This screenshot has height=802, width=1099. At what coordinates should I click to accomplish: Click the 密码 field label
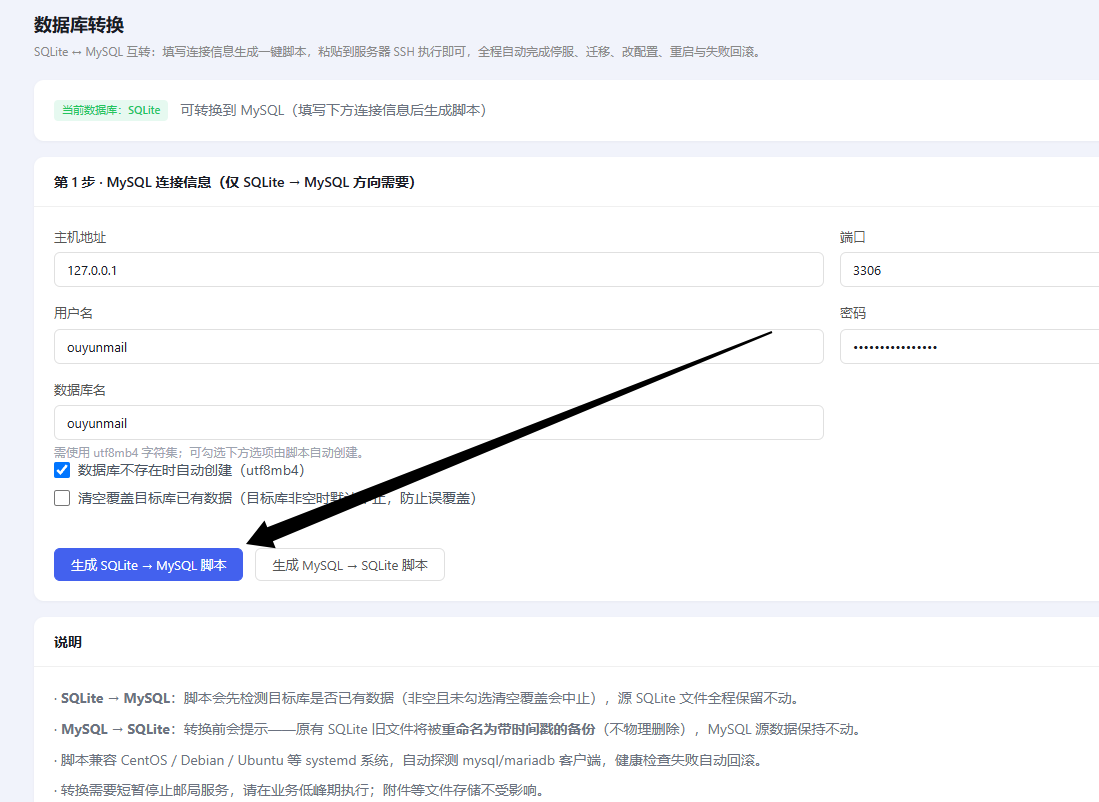[x=853, y=313]
